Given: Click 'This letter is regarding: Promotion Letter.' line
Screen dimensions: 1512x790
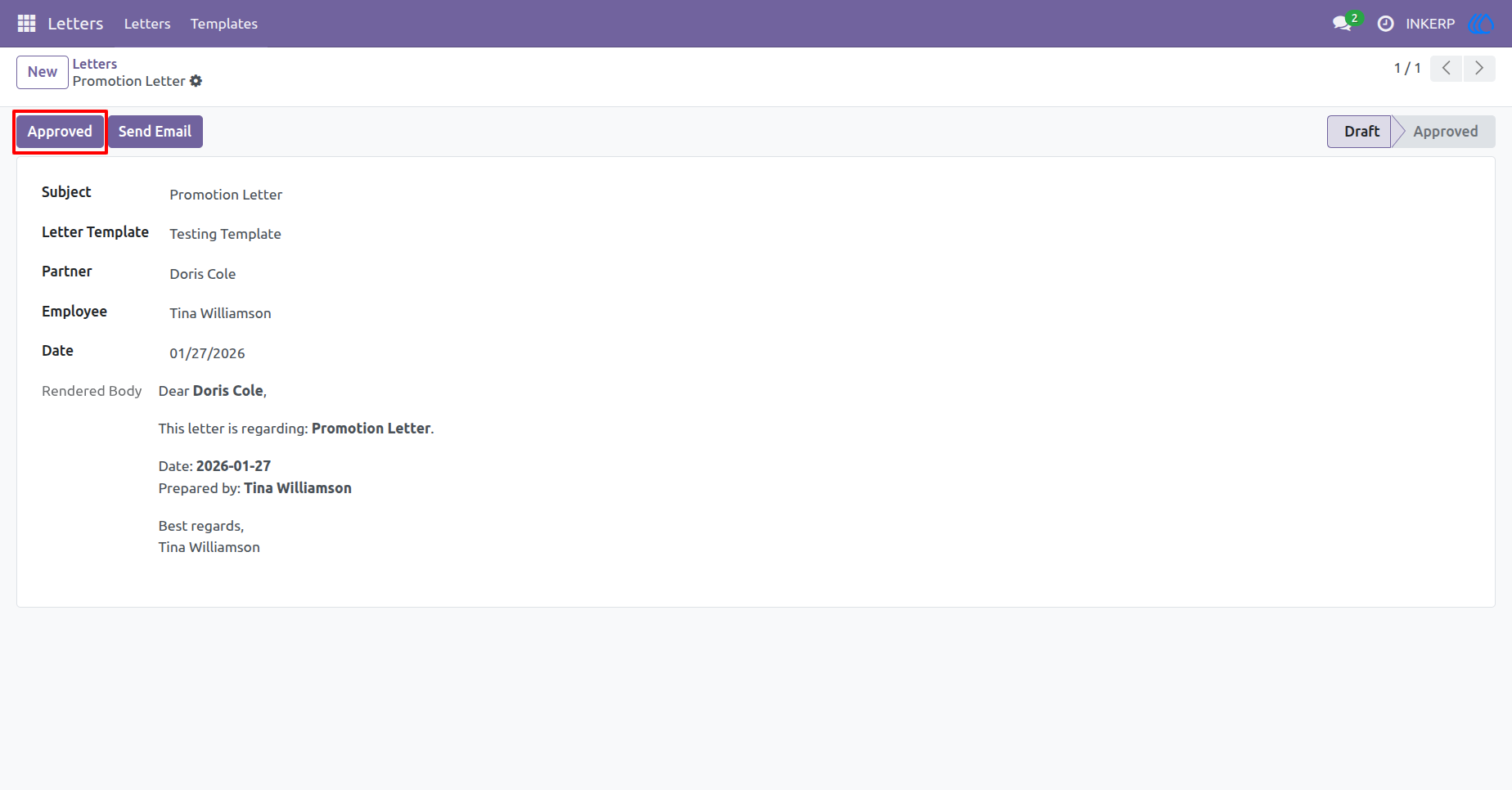Looking at the screenshot, I should point(296,429).
